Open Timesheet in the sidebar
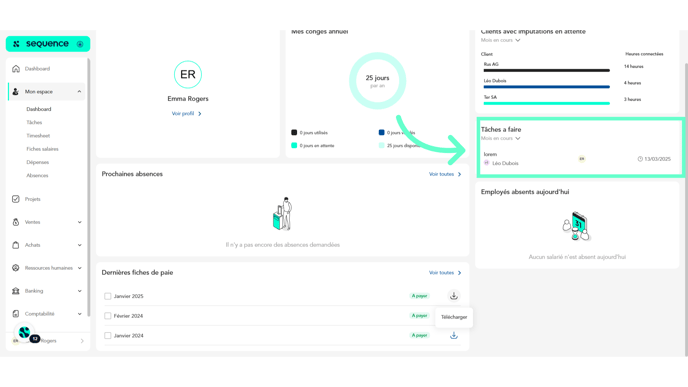The image size is (688, 387). tap(38, 136)
